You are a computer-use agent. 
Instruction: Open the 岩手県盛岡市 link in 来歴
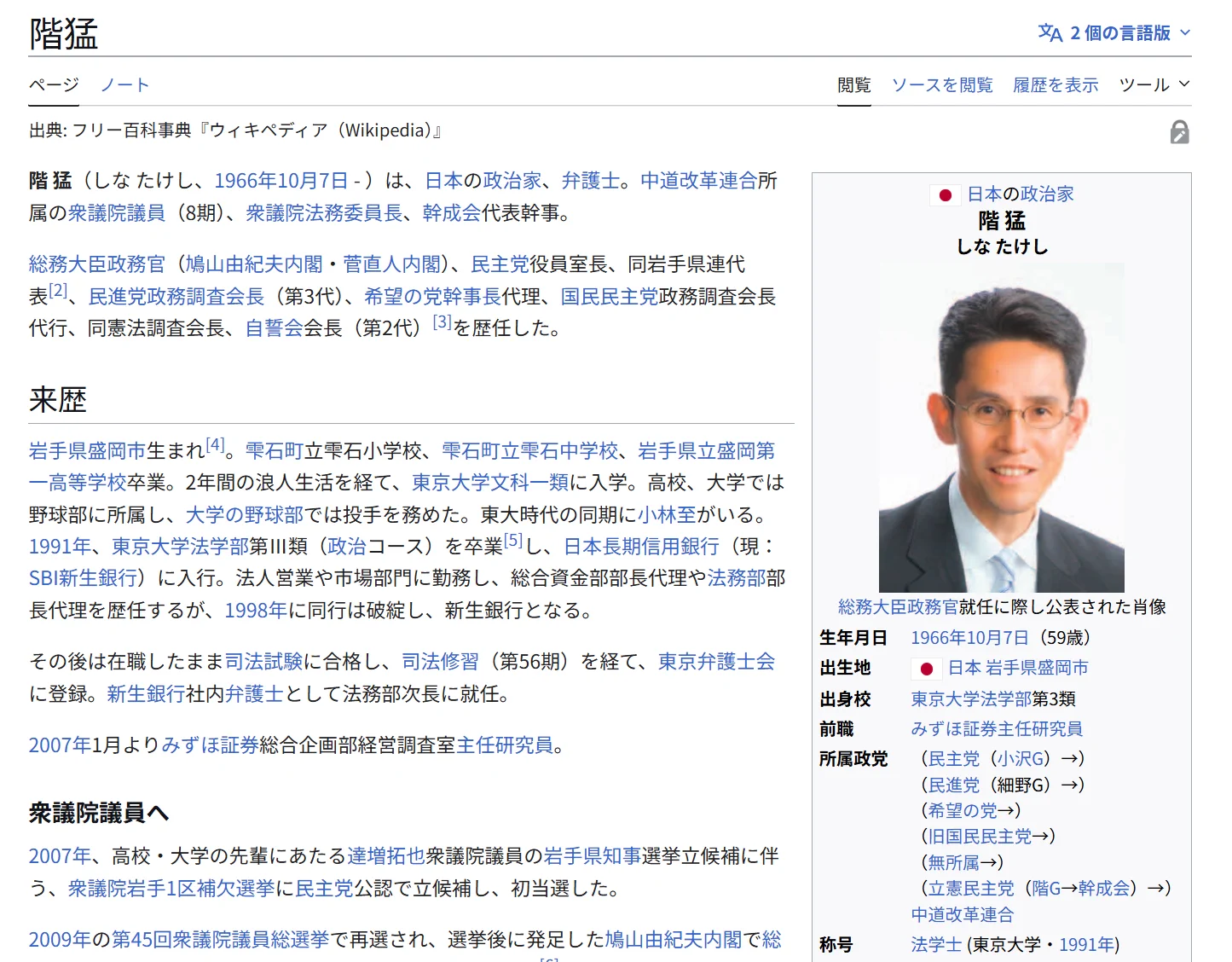coord(88,450)
